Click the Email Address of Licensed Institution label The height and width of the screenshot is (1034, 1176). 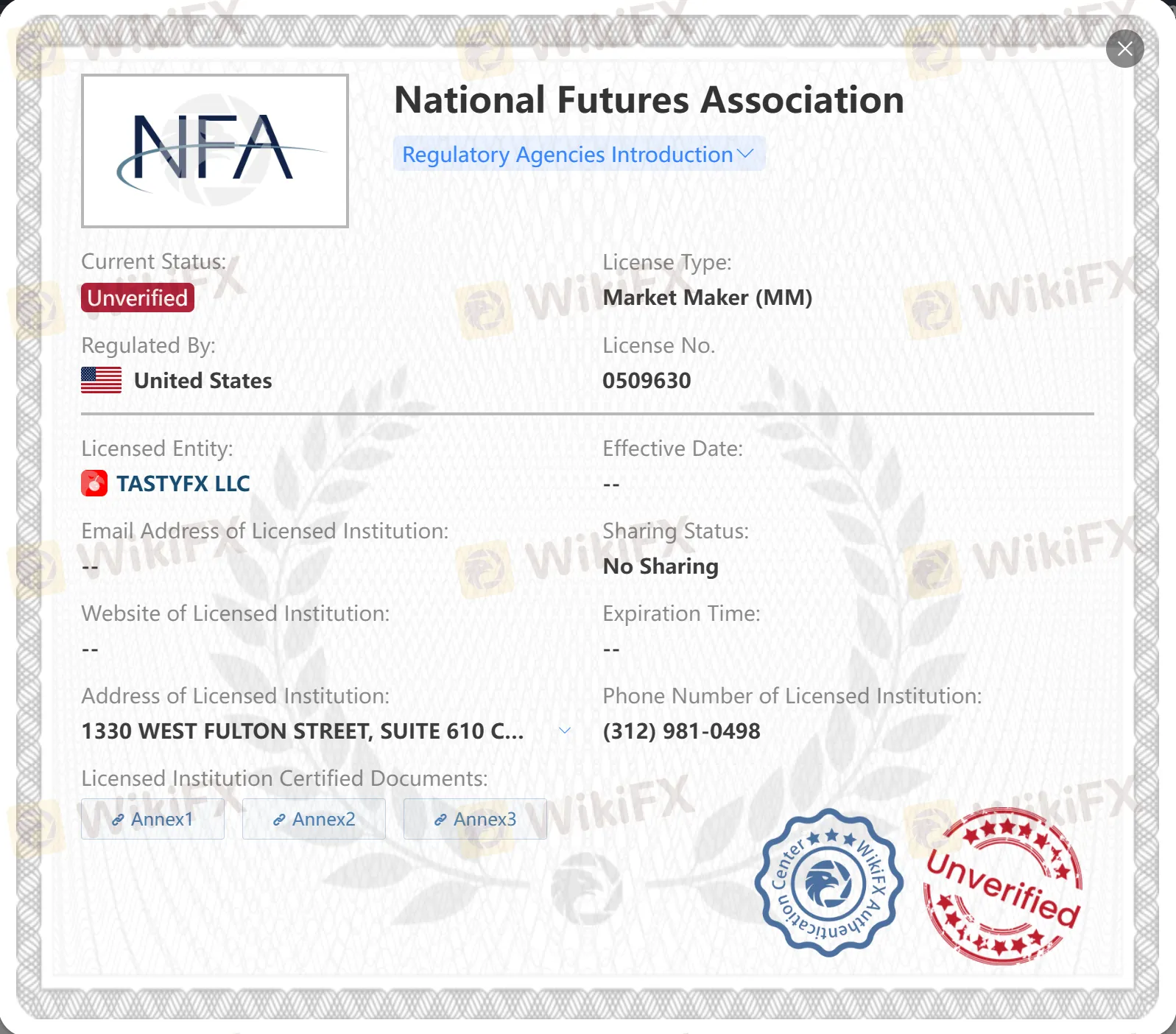265,530
